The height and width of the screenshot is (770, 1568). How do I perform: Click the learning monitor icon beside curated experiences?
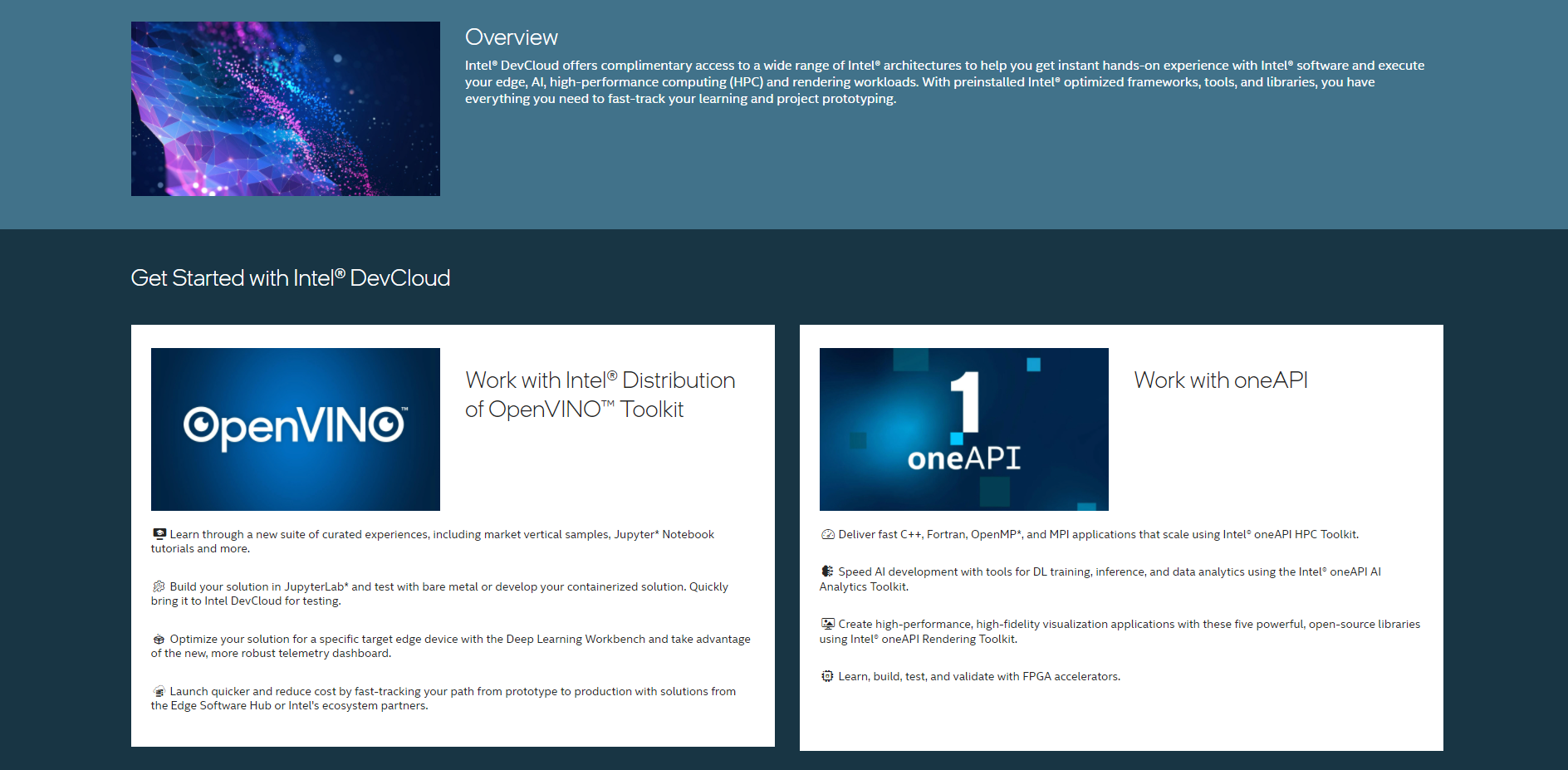[x=159, y=534]
